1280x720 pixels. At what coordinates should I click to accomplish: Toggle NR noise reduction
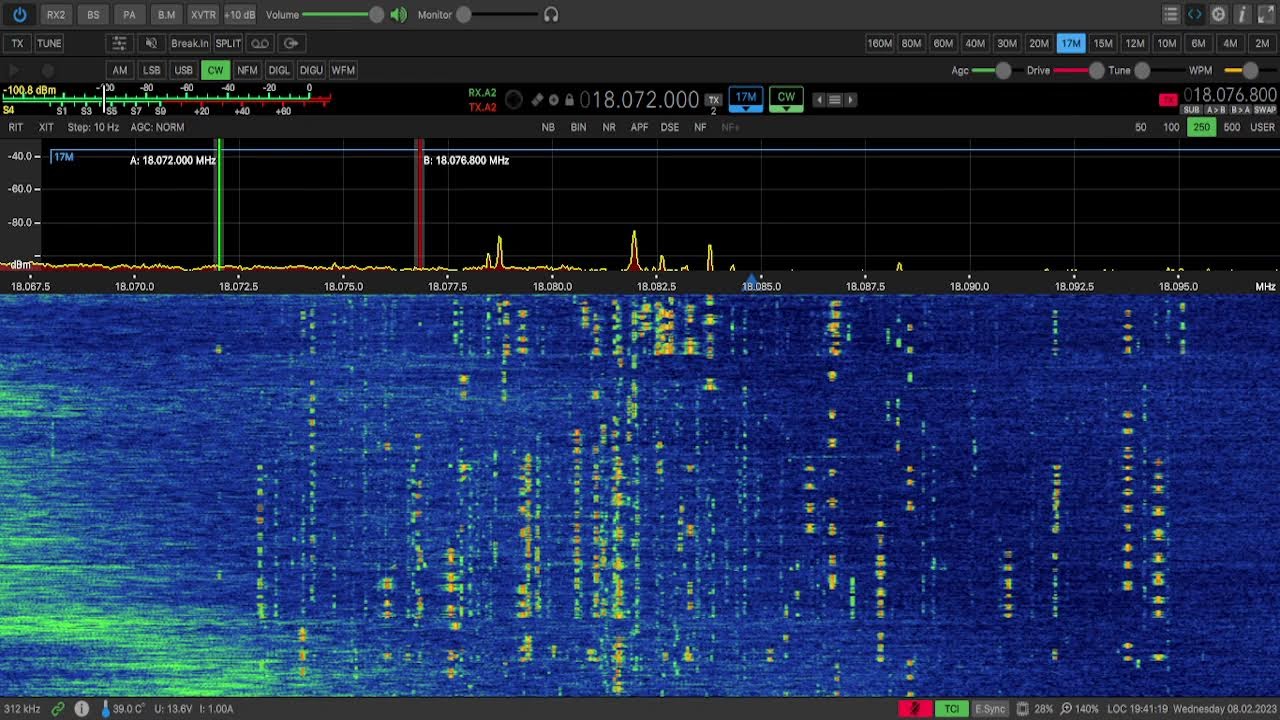tap(609, 128)
